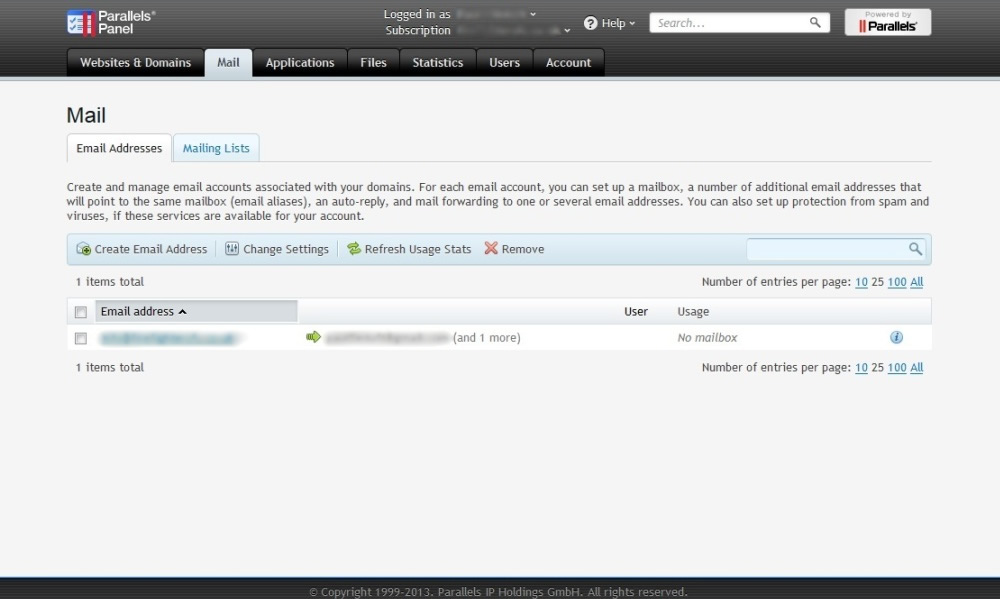Click the Refresh Usage Stats button label
Viewport: 1000px width, 599px height.
pos(418,249)
